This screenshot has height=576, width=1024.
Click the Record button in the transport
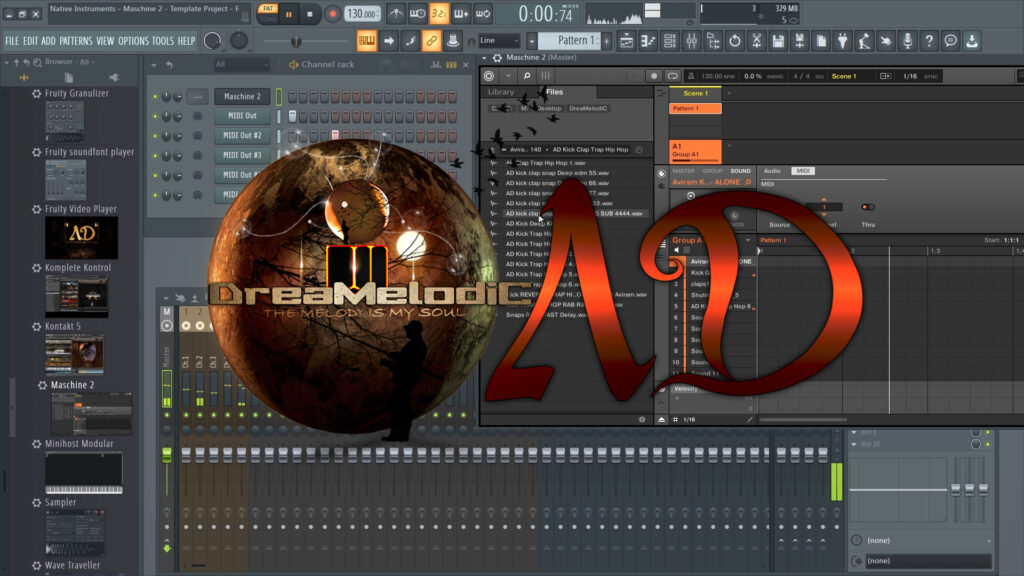pos(332,14)
